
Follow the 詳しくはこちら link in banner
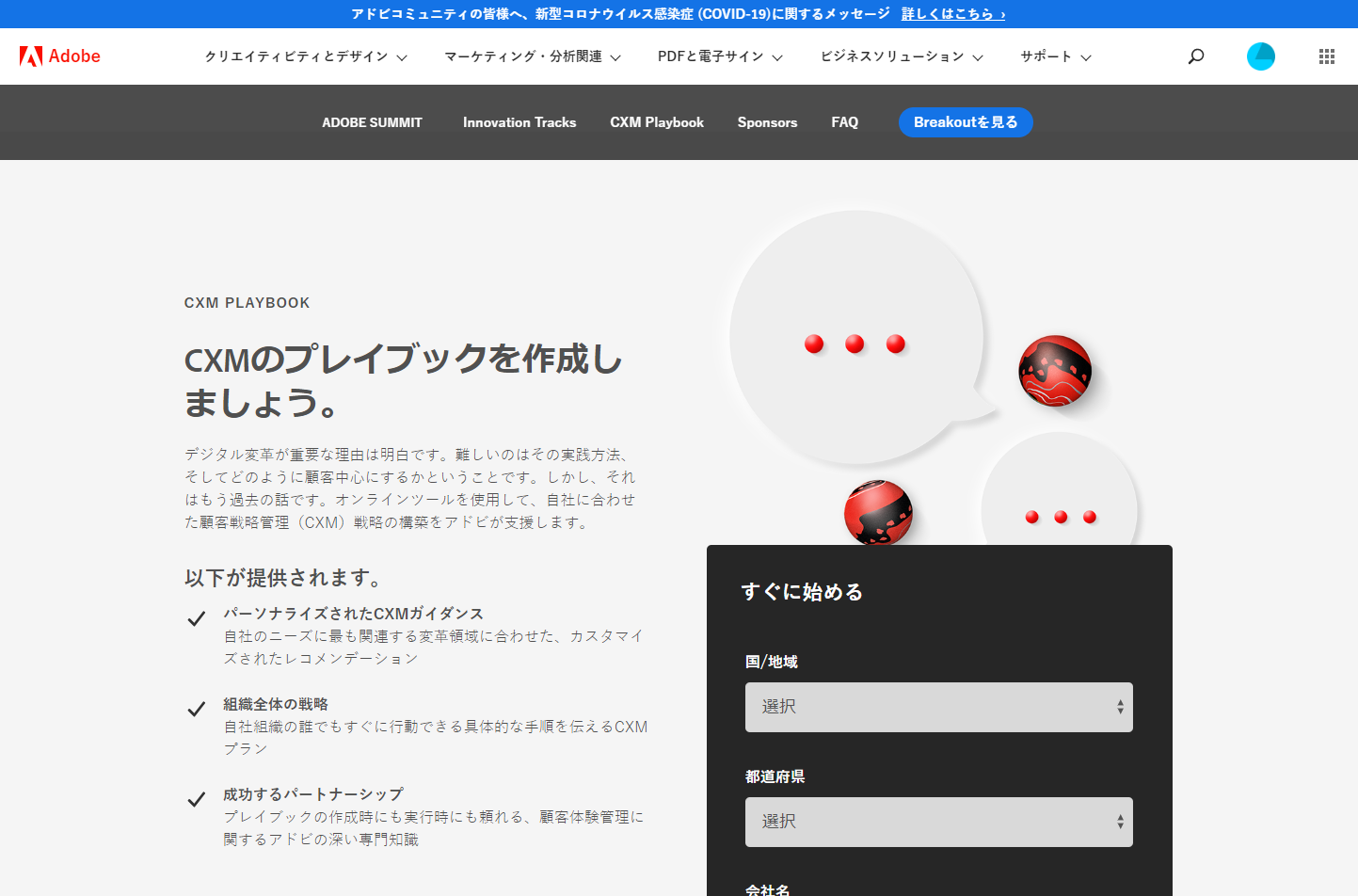(x=953, y=14)
